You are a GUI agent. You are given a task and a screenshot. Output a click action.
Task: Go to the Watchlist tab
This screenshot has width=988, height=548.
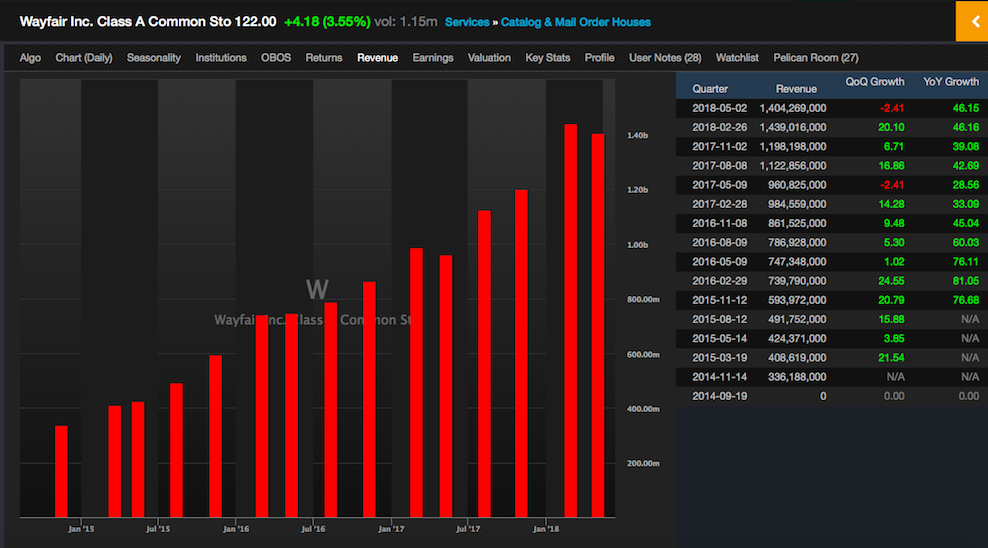point(737,58)
